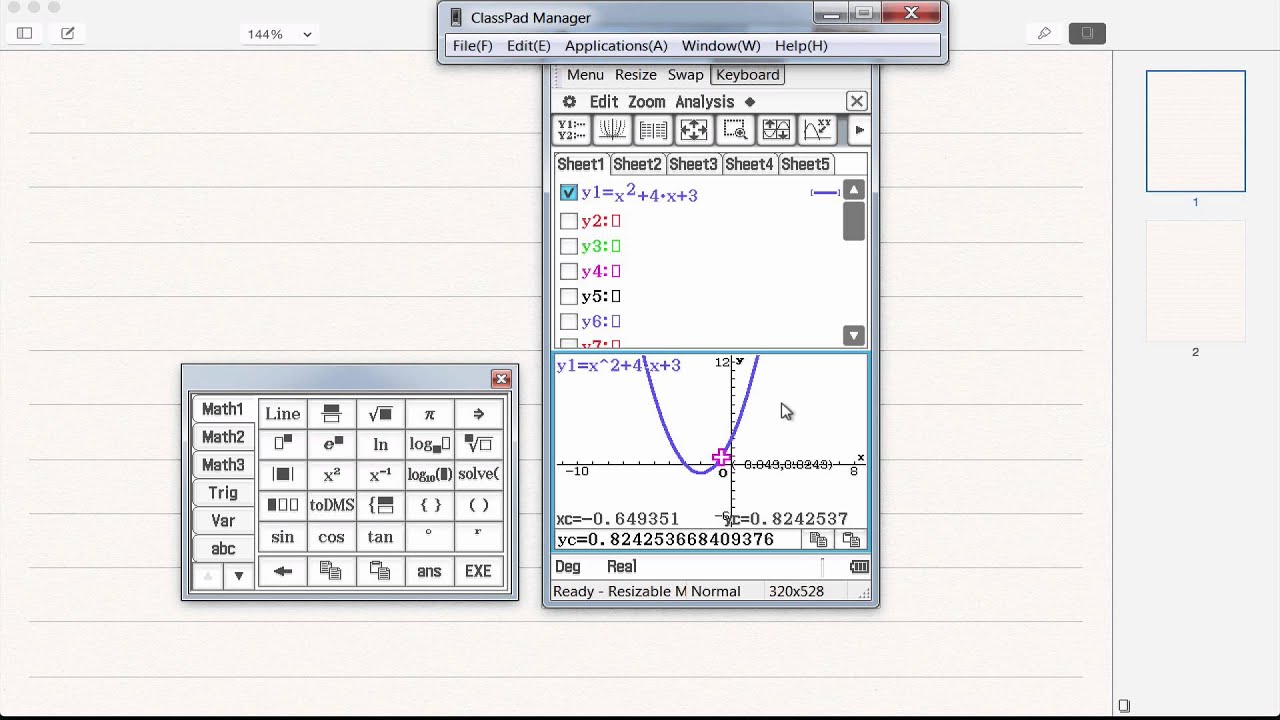
Task: Switch to Sheet2 tab
Action: tap(637, 164)
